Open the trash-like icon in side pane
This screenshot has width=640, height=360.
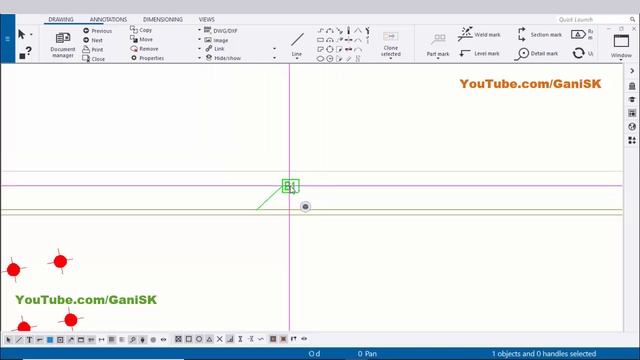632,86
